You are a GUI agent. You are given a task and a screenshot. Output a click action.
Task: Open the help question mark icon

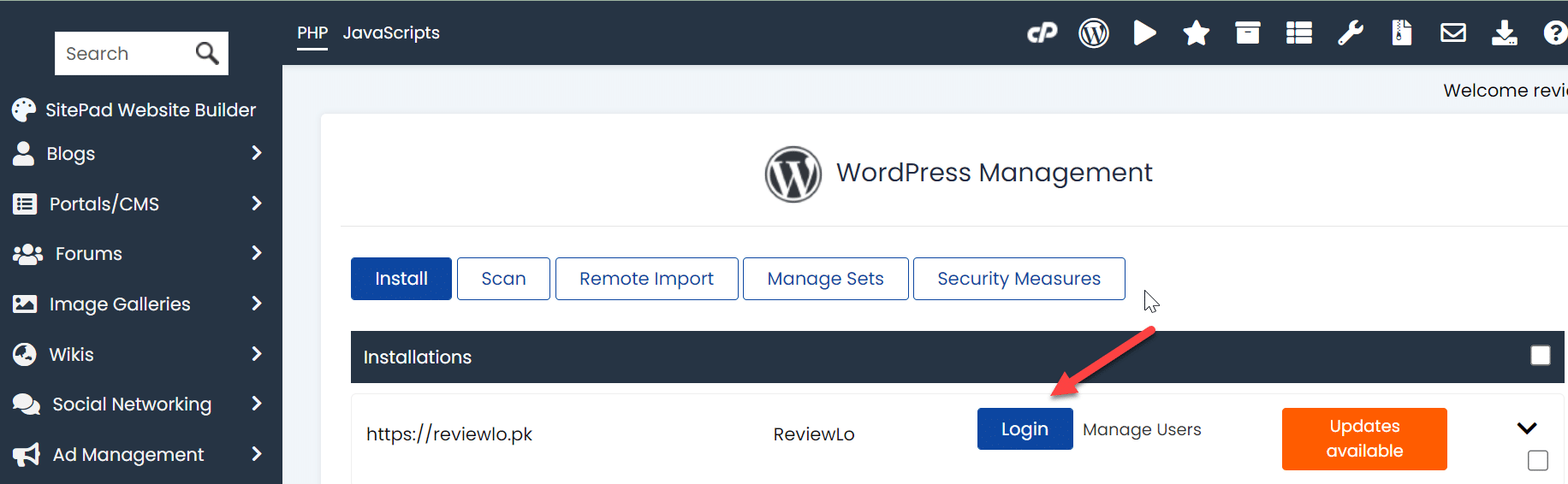[x=1556, y=33]
